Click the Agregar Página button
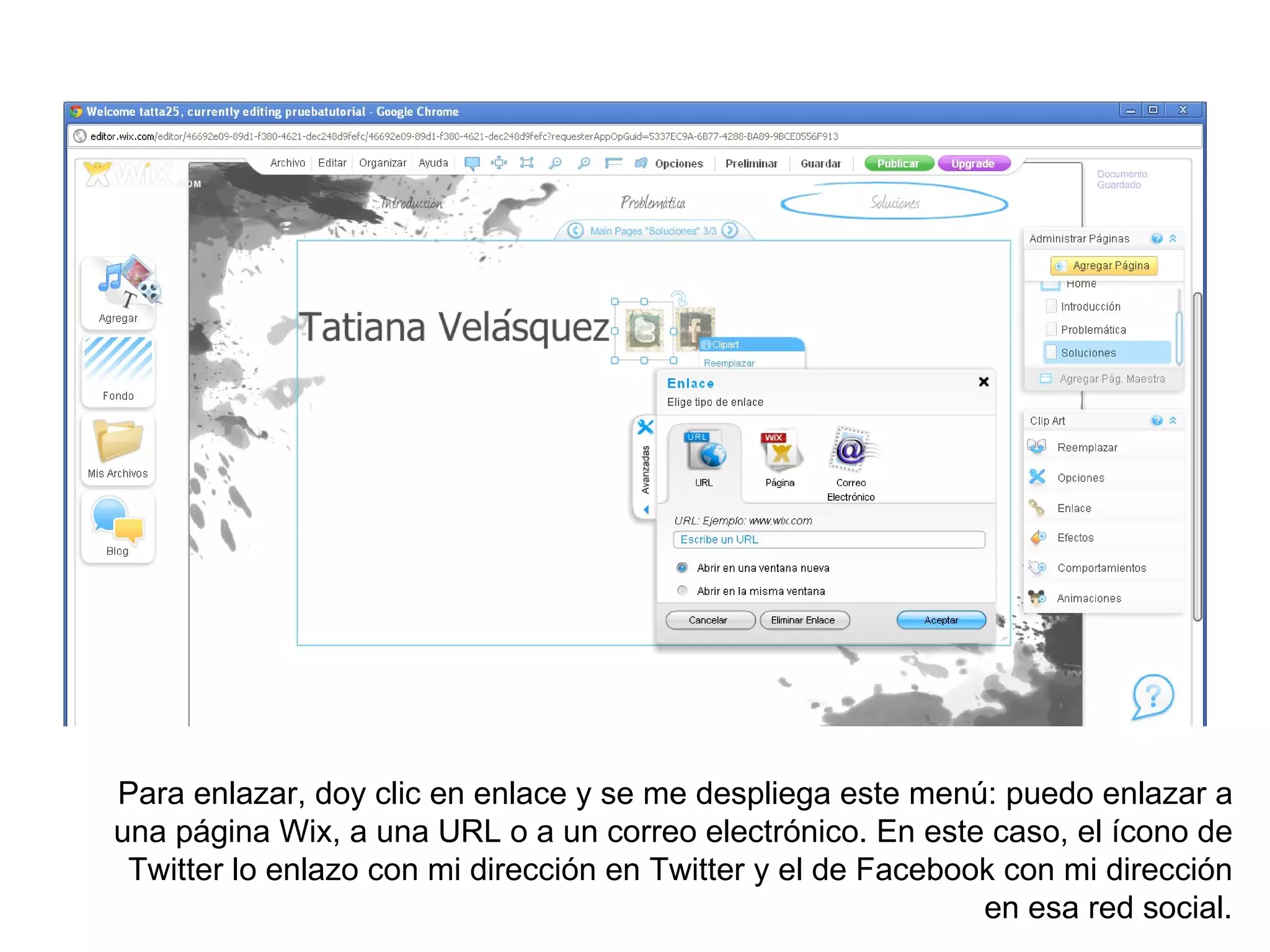The image size is (1270, 952). pyautogui.click(x=1104, y=265)
